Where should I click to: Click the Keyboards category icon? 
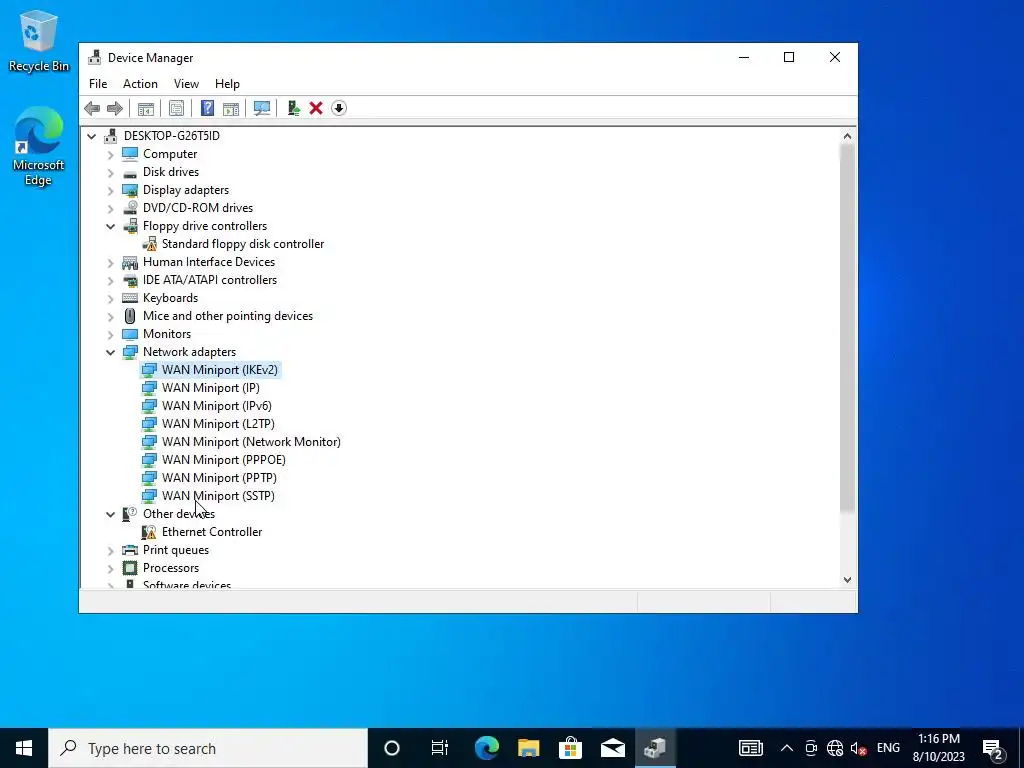click(x=130, y=298)
